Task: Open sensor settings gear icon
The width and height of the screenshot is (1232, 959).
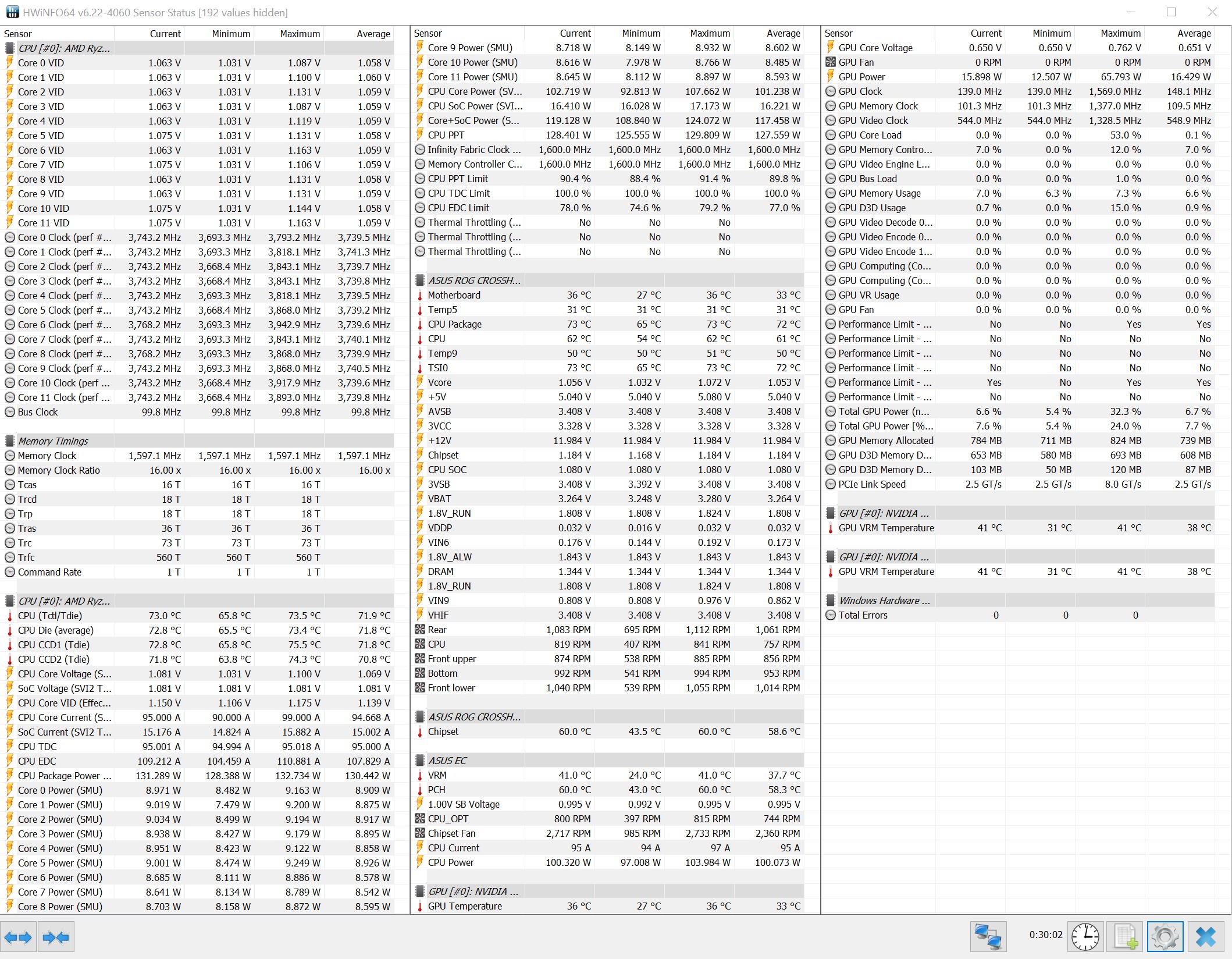Action: click(x=1165, y=937)
